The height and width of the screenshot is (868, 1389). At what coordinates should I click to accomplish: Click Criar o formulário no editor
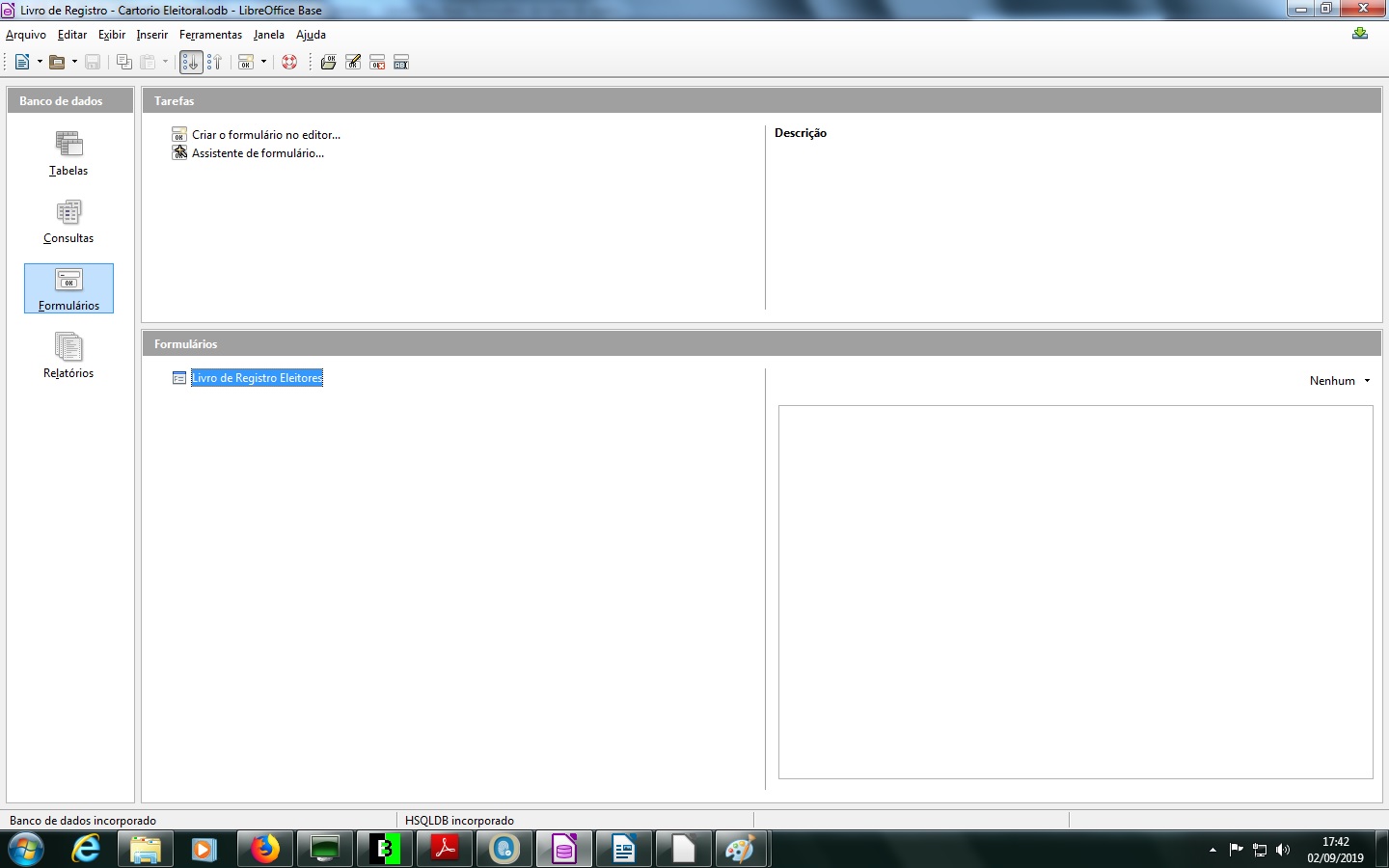pos(265,135)
